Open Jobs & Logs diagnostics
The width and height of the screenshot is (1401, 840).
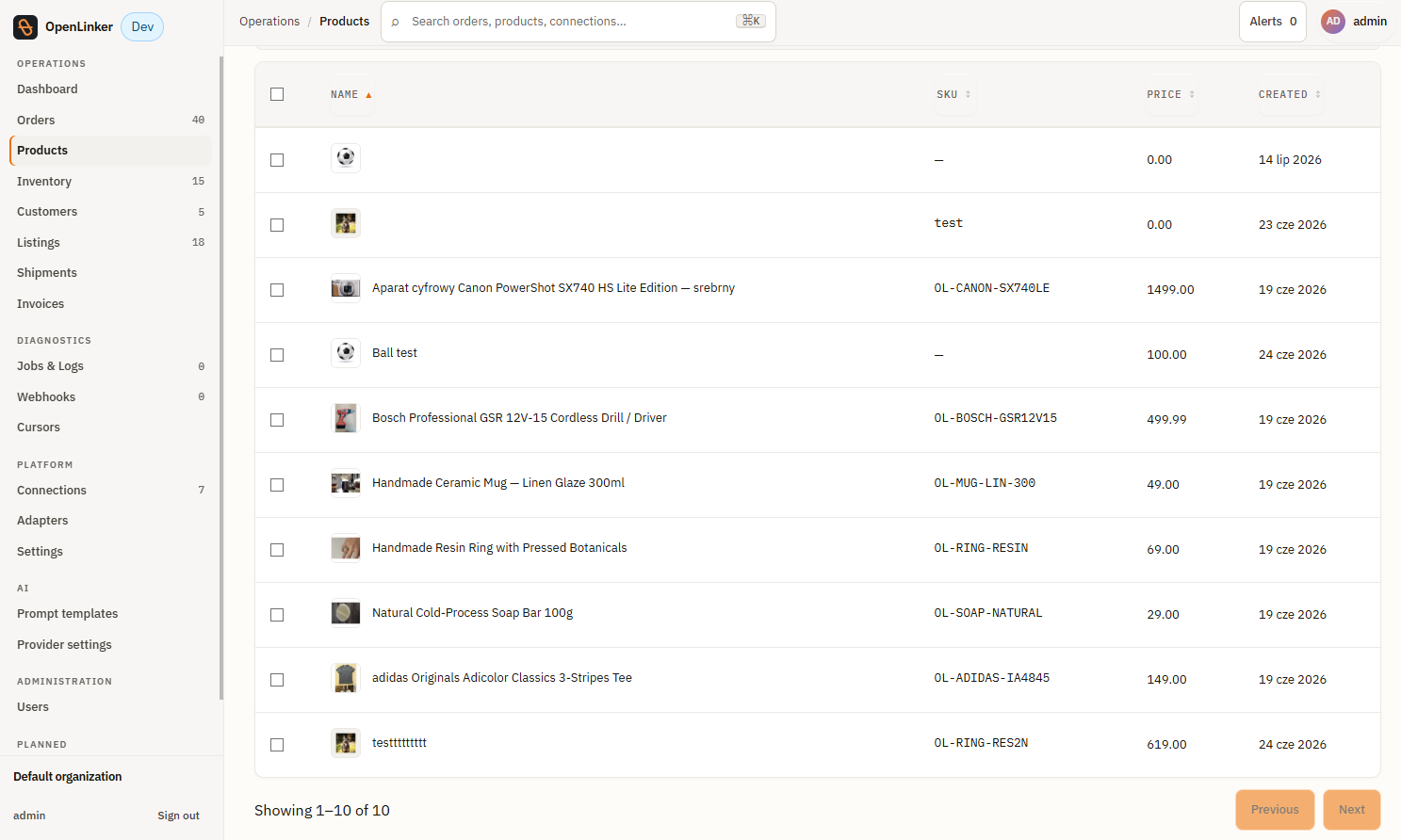tap(111, 366)
